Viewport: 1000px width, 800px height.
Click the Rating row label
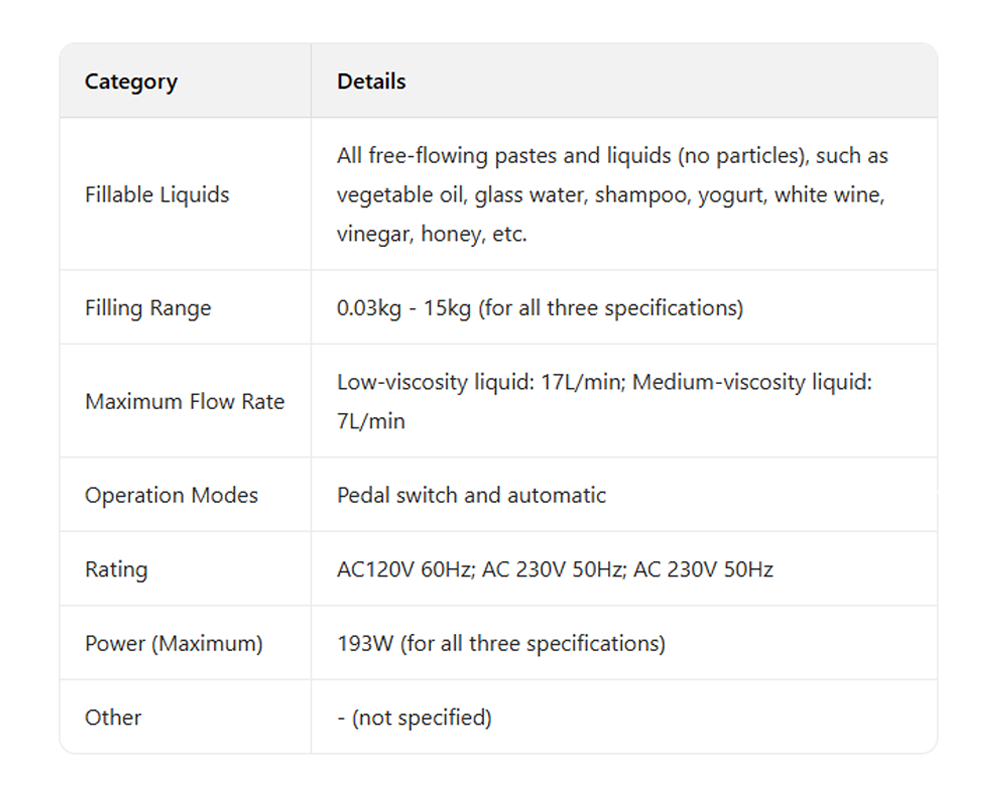pyautogui.click(x=116, y=570)
